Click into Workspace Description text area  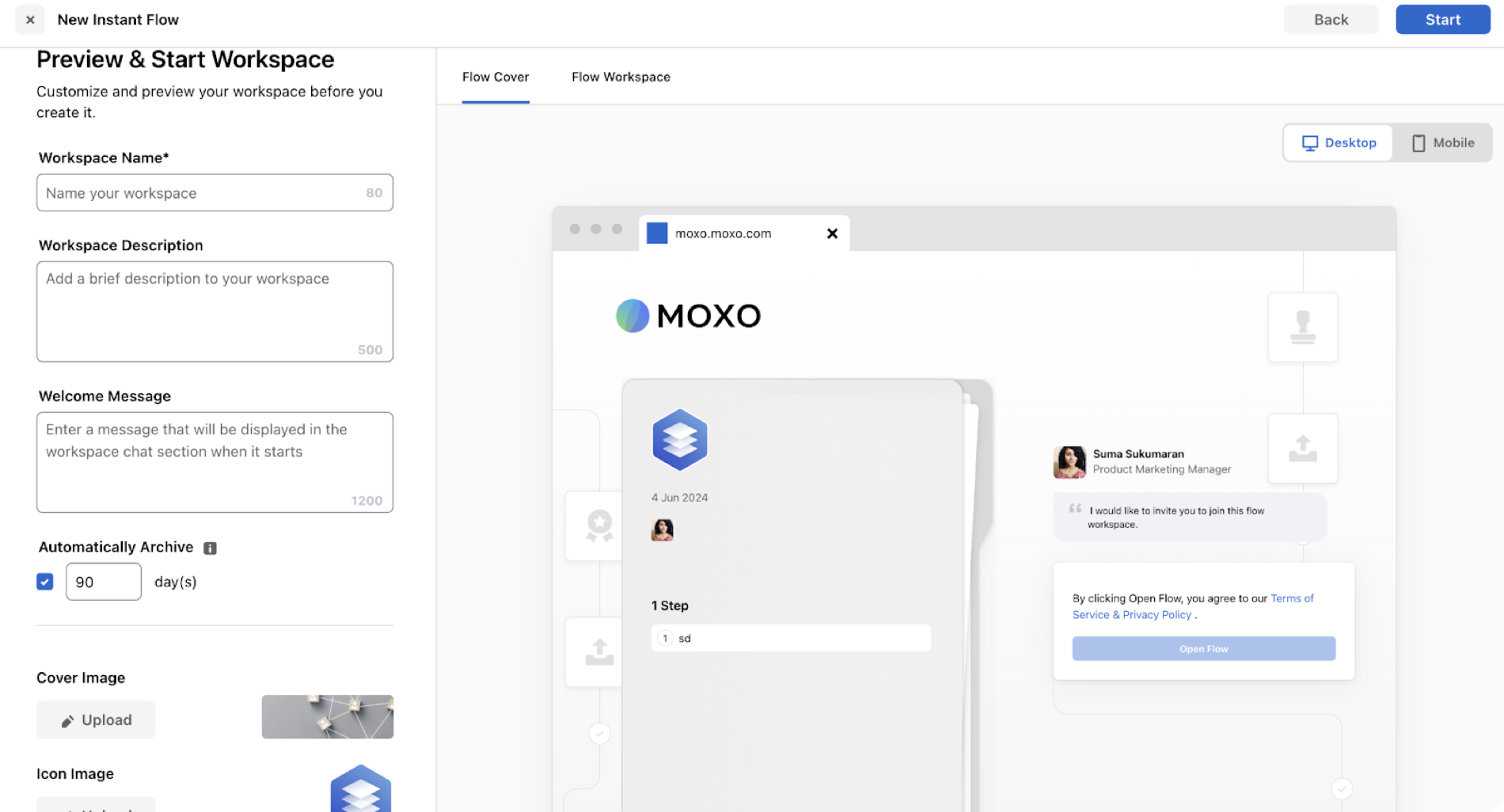215,311
